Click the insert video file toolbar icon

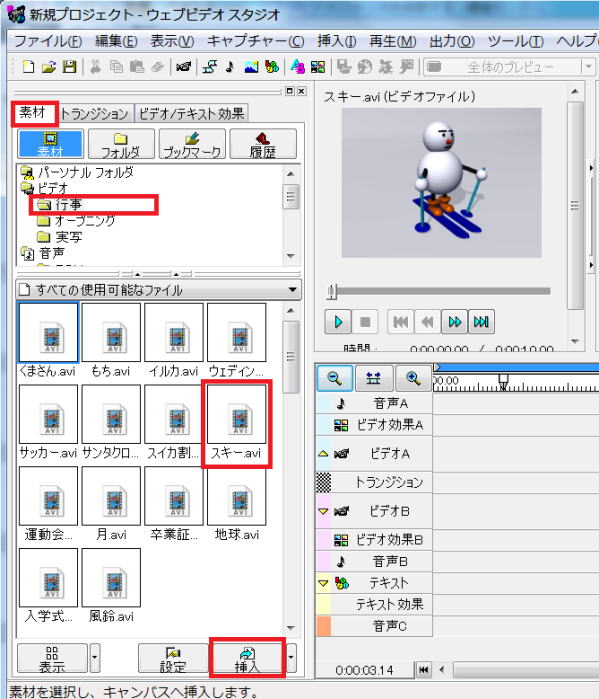(x=209, y=67)
